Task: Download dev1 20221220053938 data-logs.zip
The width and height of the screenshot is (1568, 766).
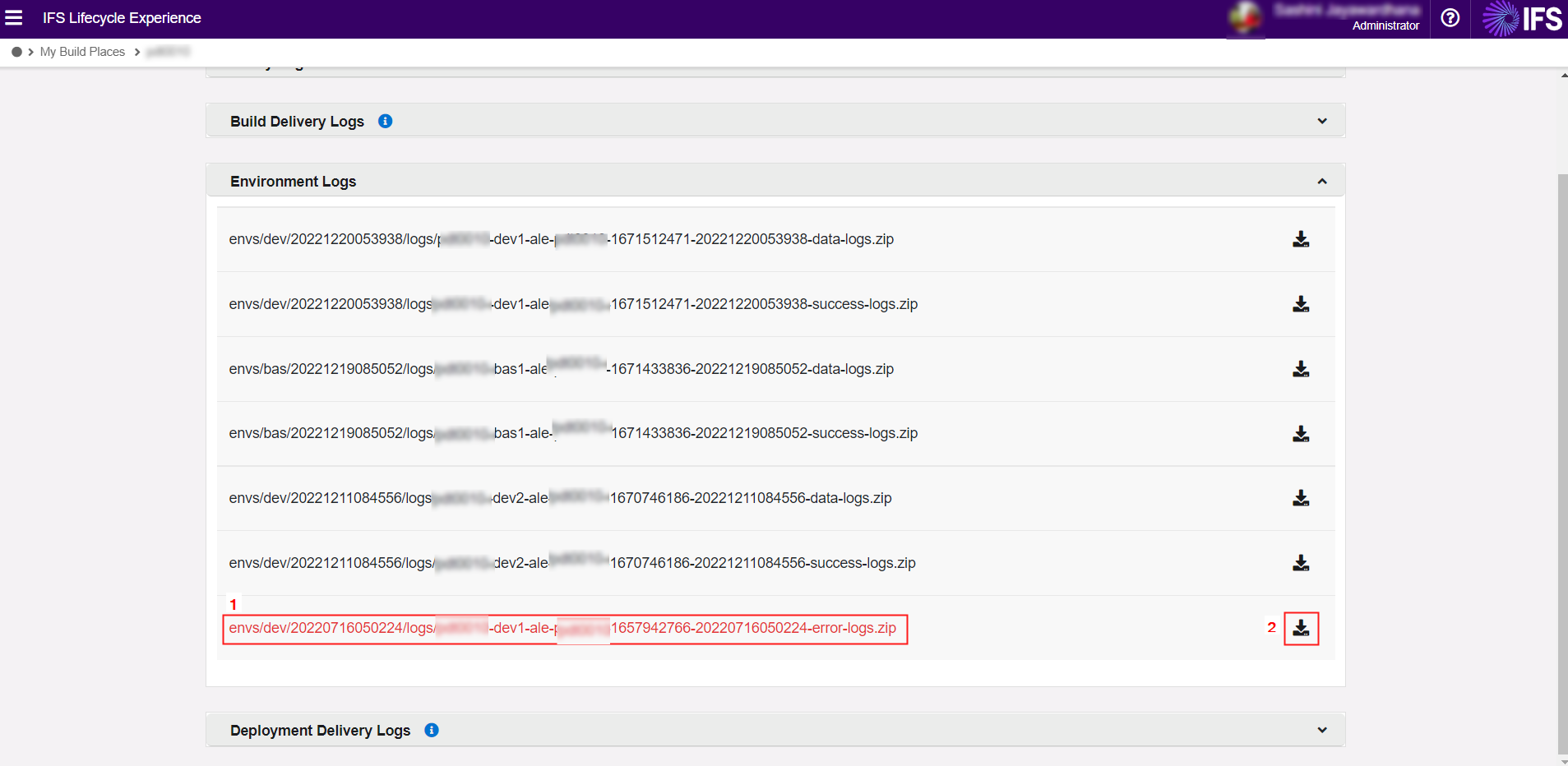Action: 1301,239
